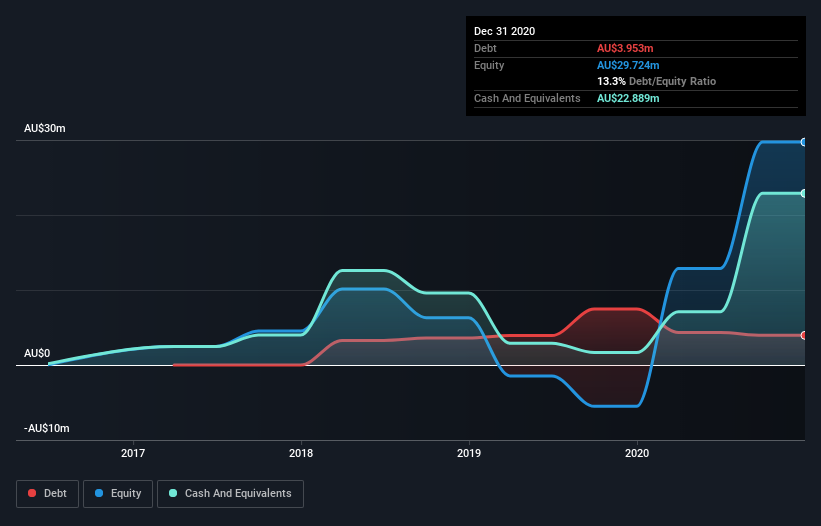Viewport: 821px width, 526px height.
Task: Toggle the Equity series in legend
Action: pos(118,494)
